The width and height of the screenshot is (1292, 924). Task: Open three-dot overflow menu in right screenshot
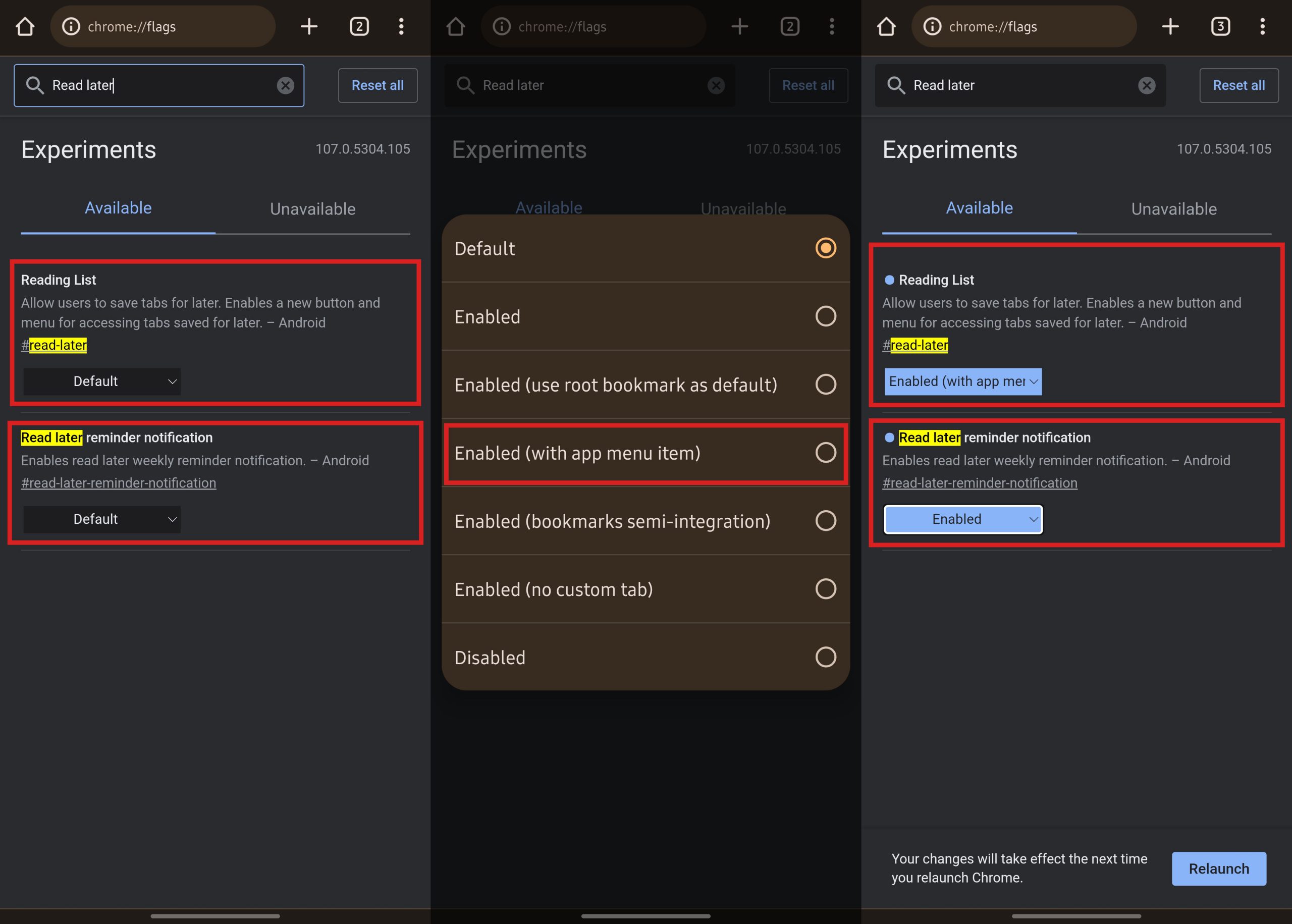tap(1262, 26)
